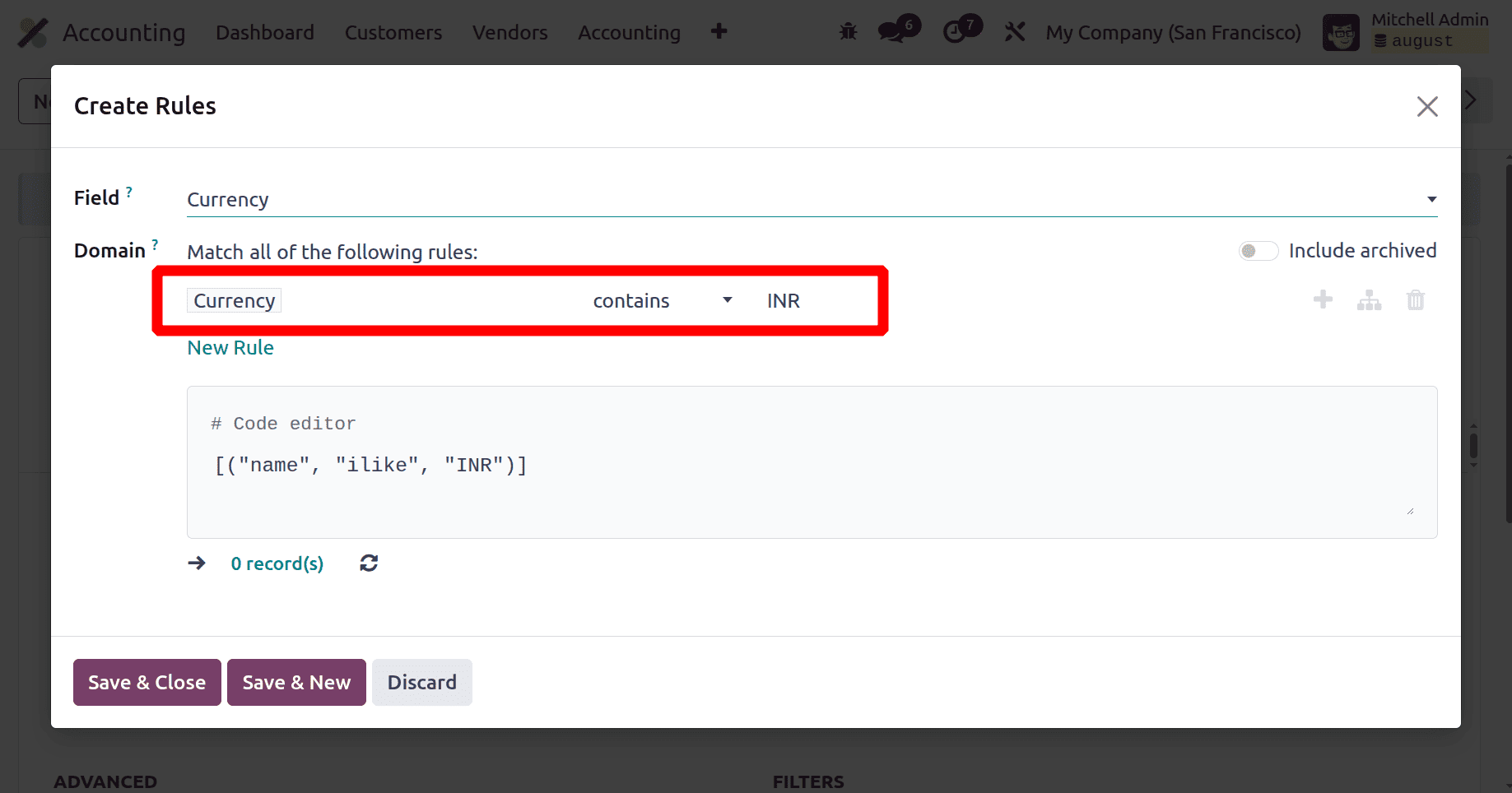Click the Domain help question mark

155,244
